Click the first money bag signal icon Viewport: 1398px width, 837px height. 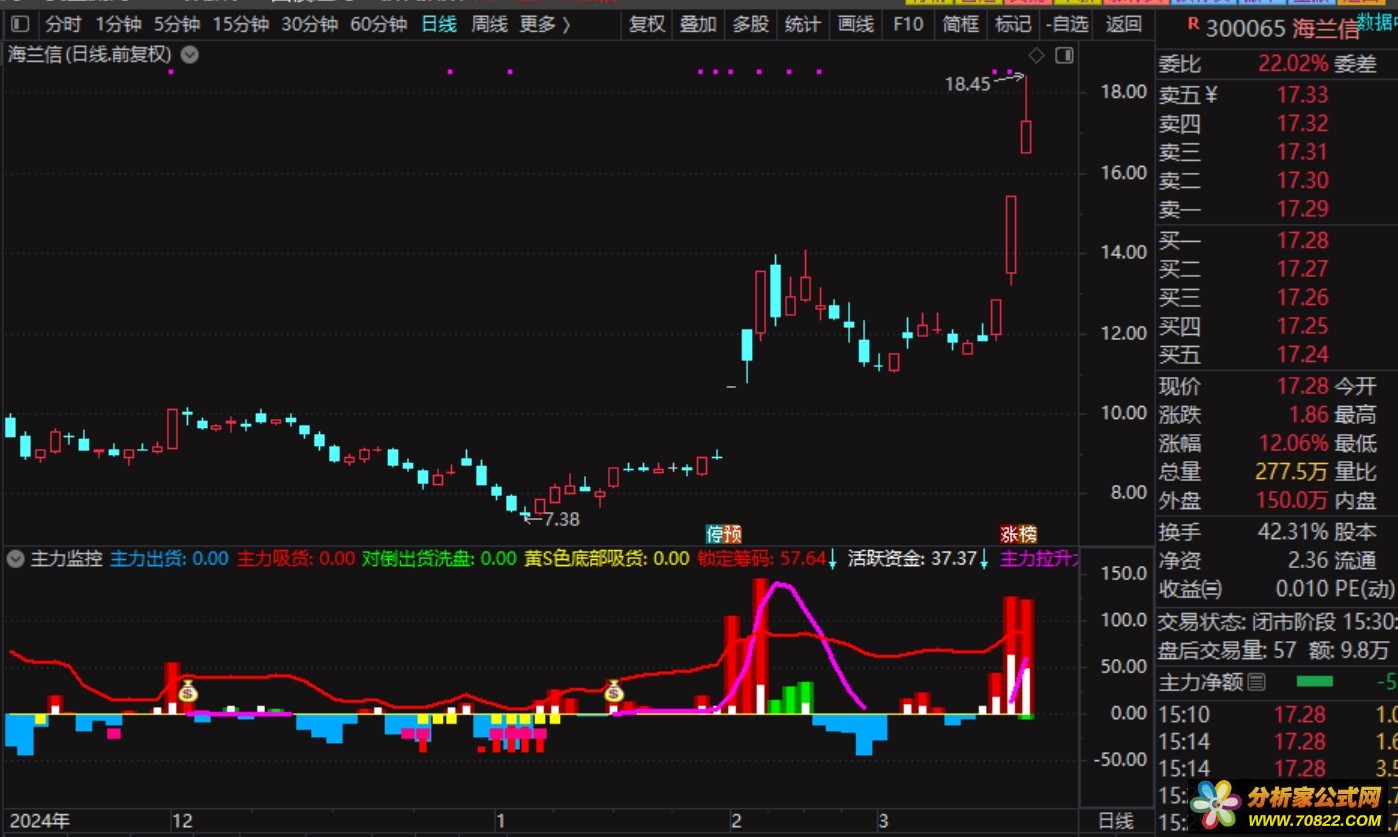[188, 691]
